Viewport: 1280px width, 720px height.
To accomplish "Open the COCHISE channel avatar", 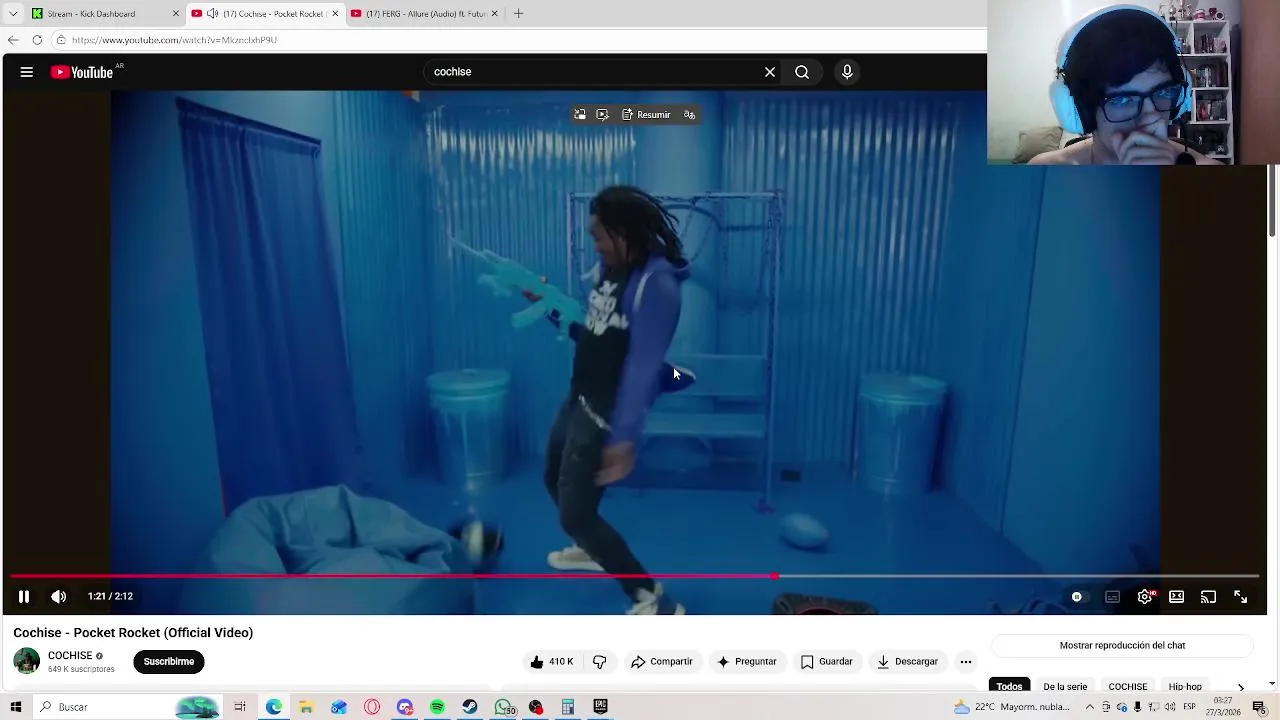I will tap(27, 661).
